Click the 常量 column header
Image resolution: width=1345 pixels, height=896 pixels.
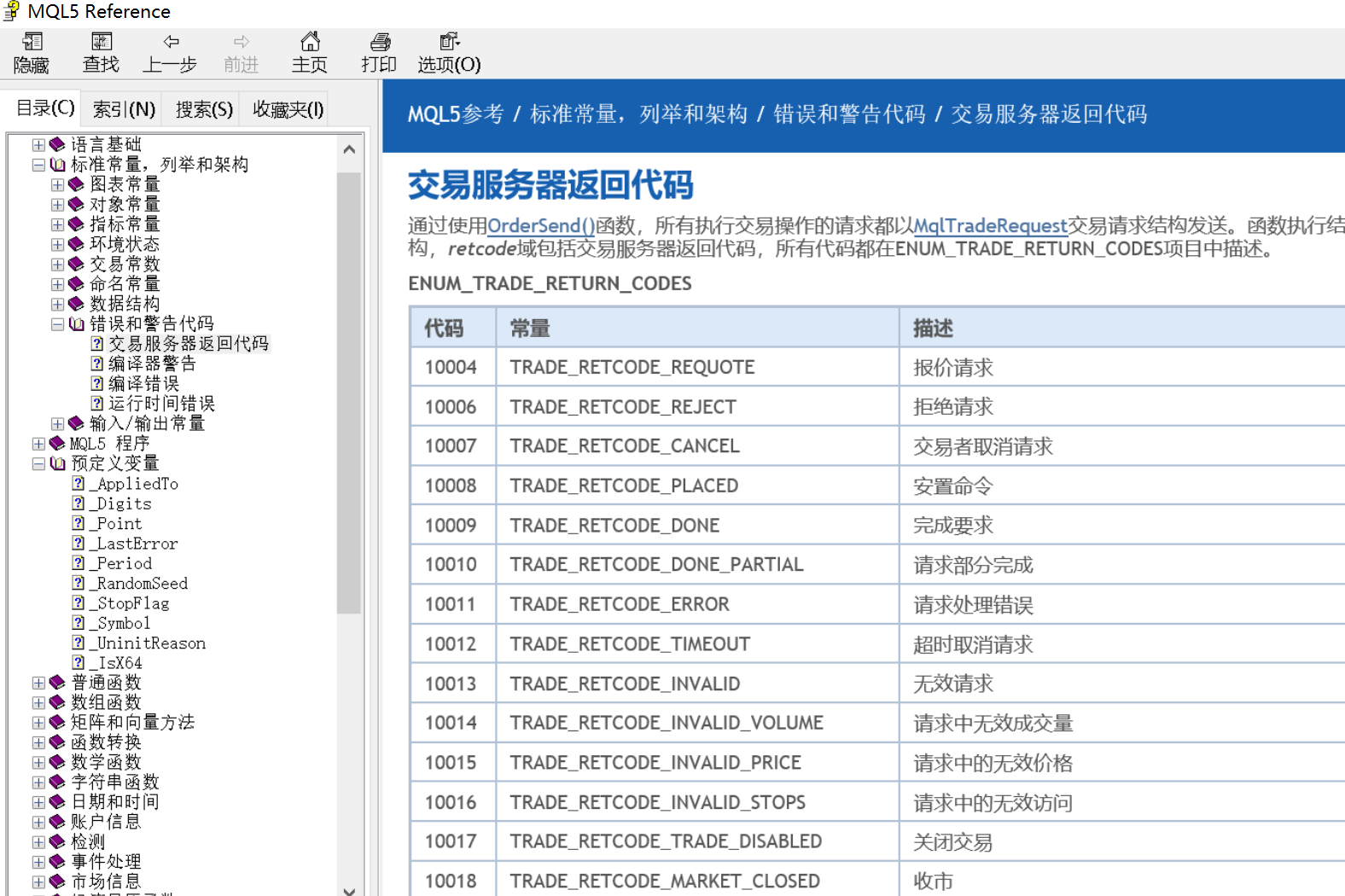coord(697,328)
